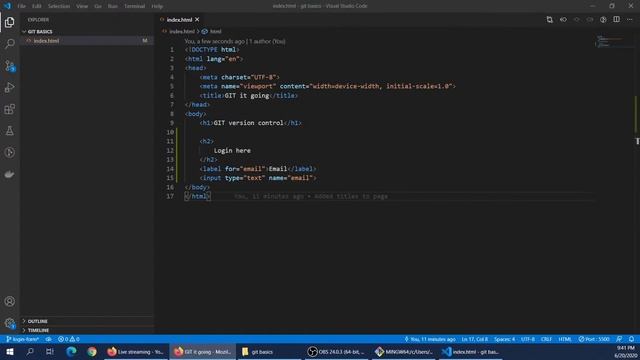Click the index.html breadcrumb item
Screen dimensions: 640x360
click(182, 31)
